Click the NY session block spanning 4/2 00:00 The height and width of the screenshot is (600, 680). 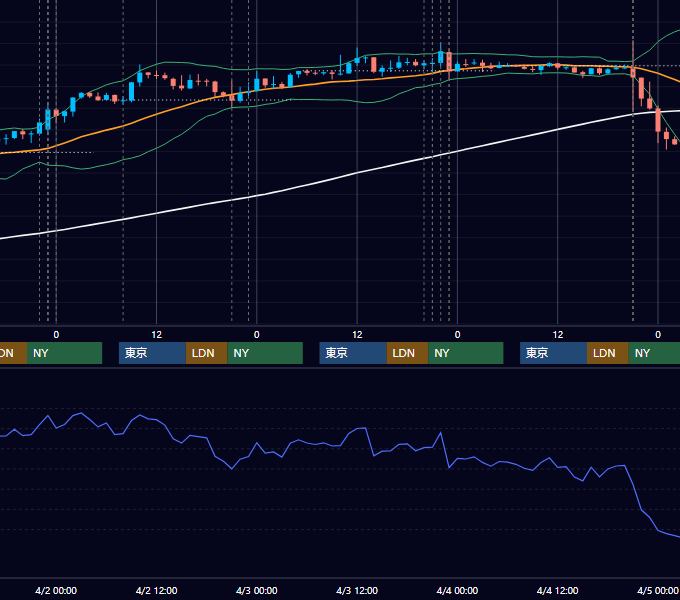pyautogui.click(x=64, y=353)
